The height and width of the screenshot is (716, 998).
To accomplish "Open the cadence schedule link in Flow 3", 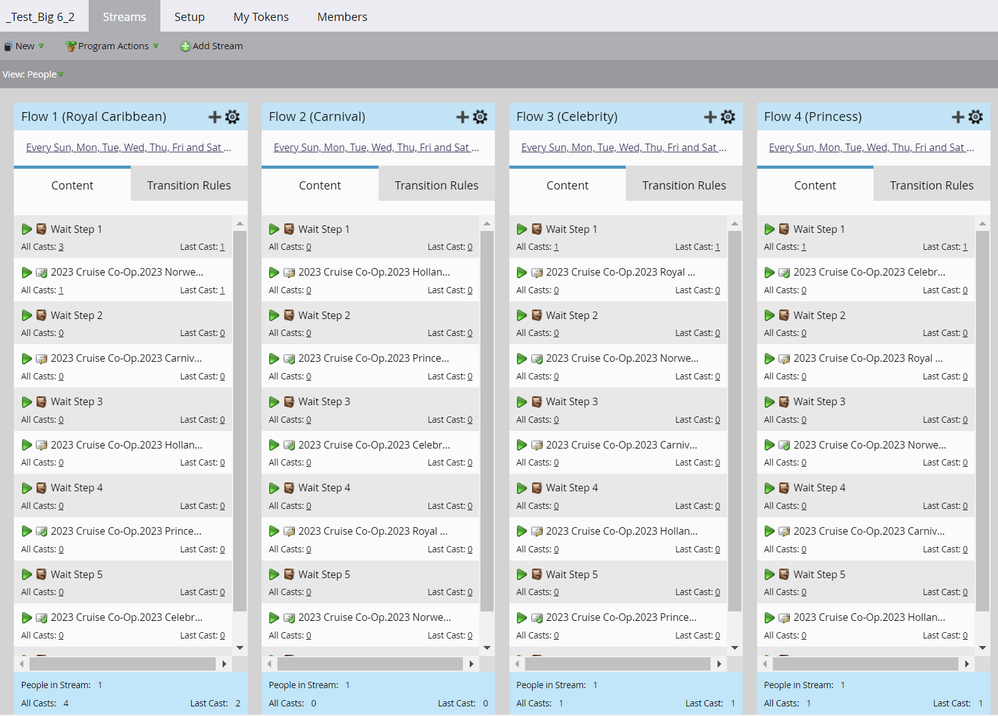I will [624, 148].
